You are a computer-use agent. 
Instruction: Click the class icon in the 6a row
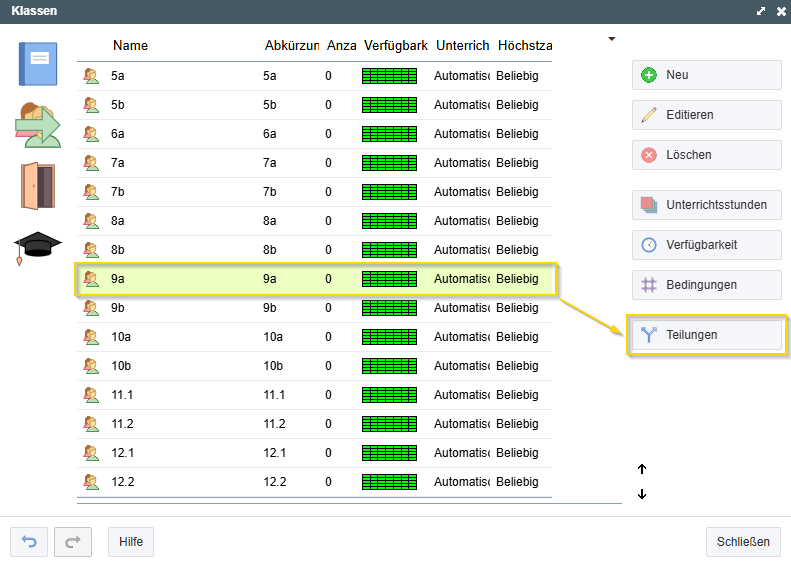[x=91, y=134]
